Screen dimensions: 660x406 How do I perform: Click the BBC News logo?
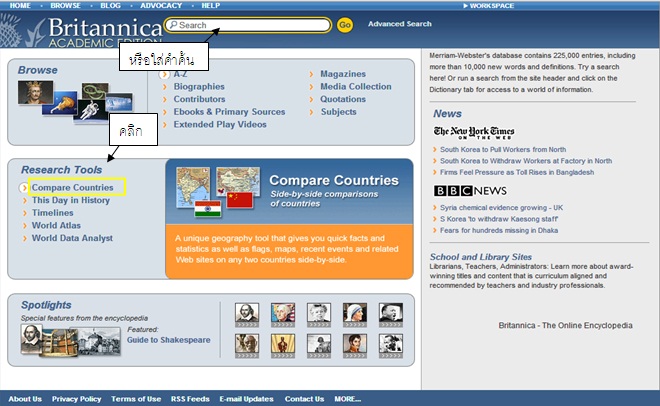[x=470, y=191]
